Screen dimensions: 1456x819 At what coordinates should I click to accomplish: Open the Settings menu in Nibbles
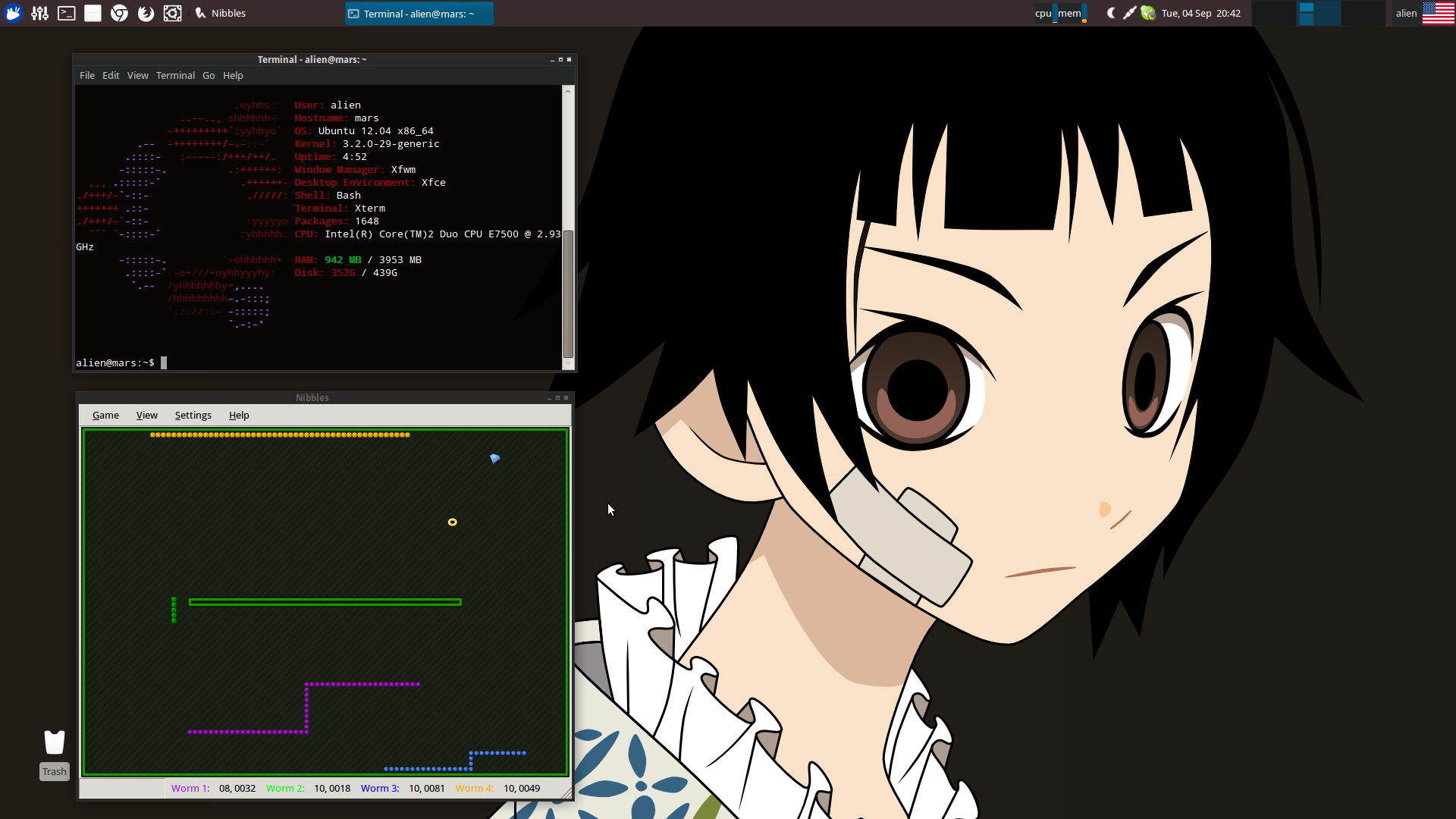click(193, 415)
